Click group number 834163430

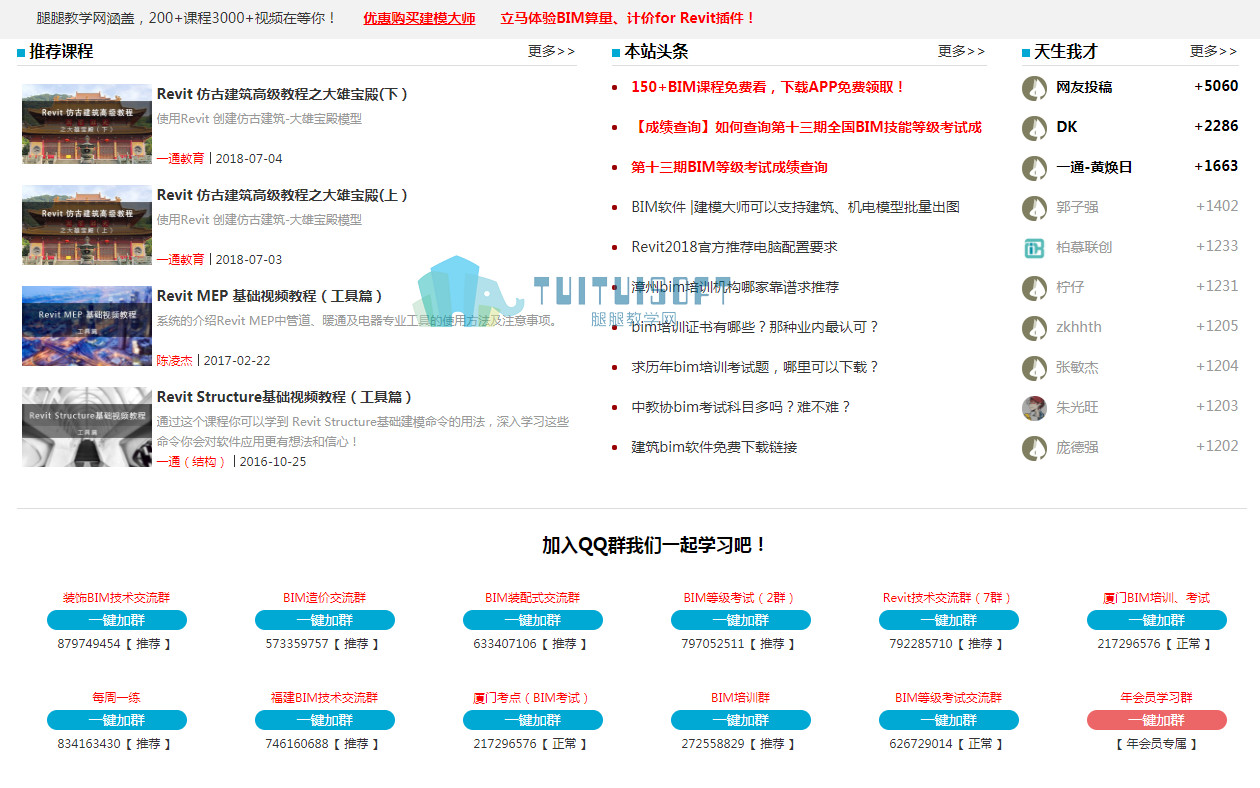pyautogui.click(x=89, y=744)
